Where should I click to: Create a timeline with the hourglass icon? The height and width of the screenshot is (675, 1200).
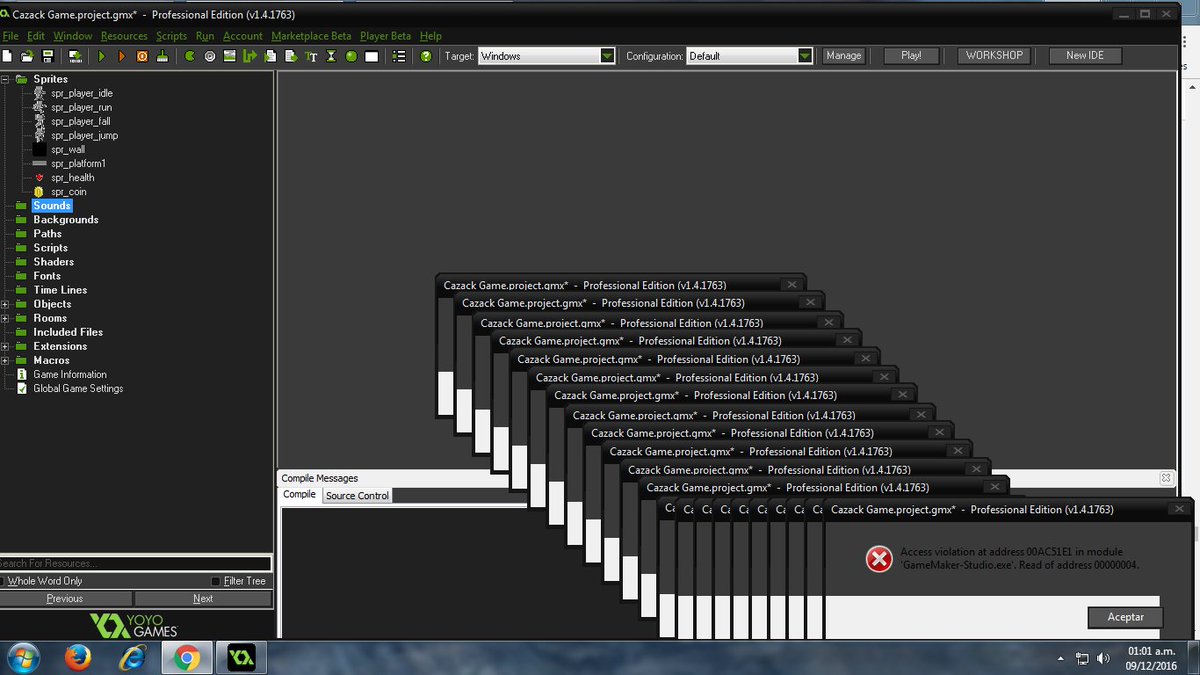(331, 56)
